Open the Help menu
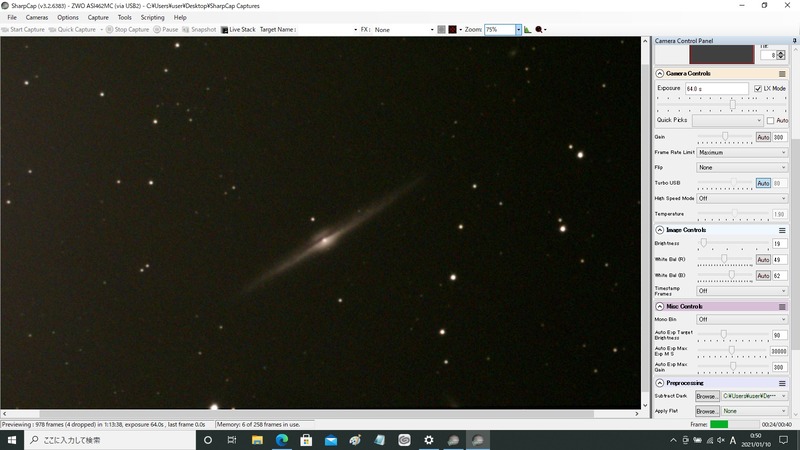The width and height of the screenshot is (800, 450). point(180,17)
